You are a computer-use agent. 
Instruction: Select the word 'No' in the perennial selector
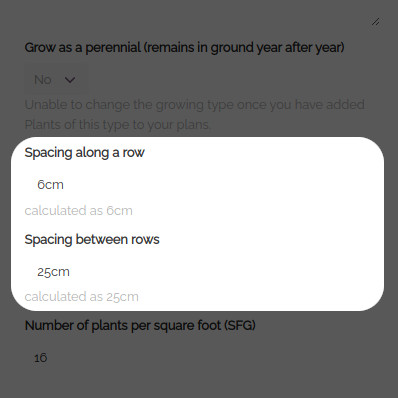[43, 80]
